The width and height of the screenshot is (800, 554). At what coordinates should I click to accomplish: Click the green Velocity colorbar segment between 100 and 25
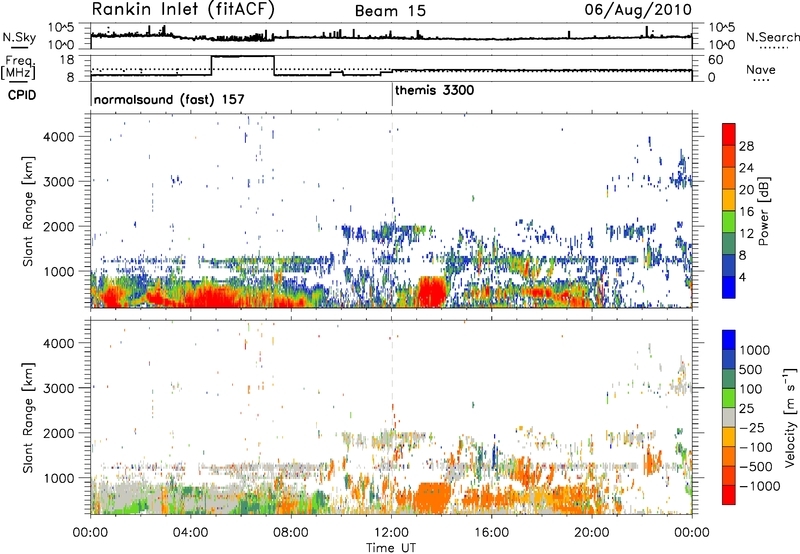[729, 398]
